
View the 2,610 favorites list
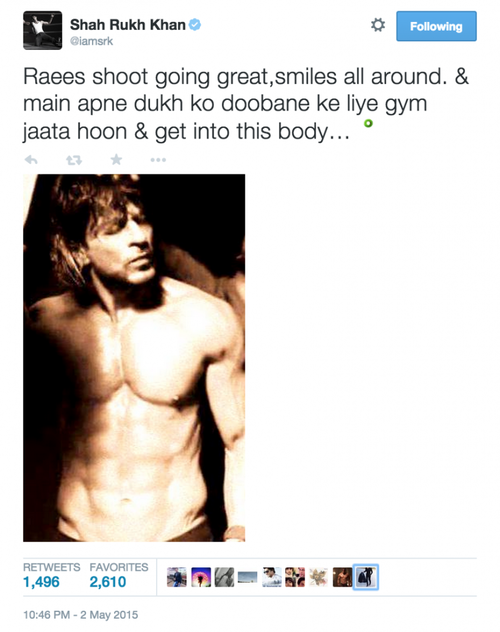click(x=108, y=582)
